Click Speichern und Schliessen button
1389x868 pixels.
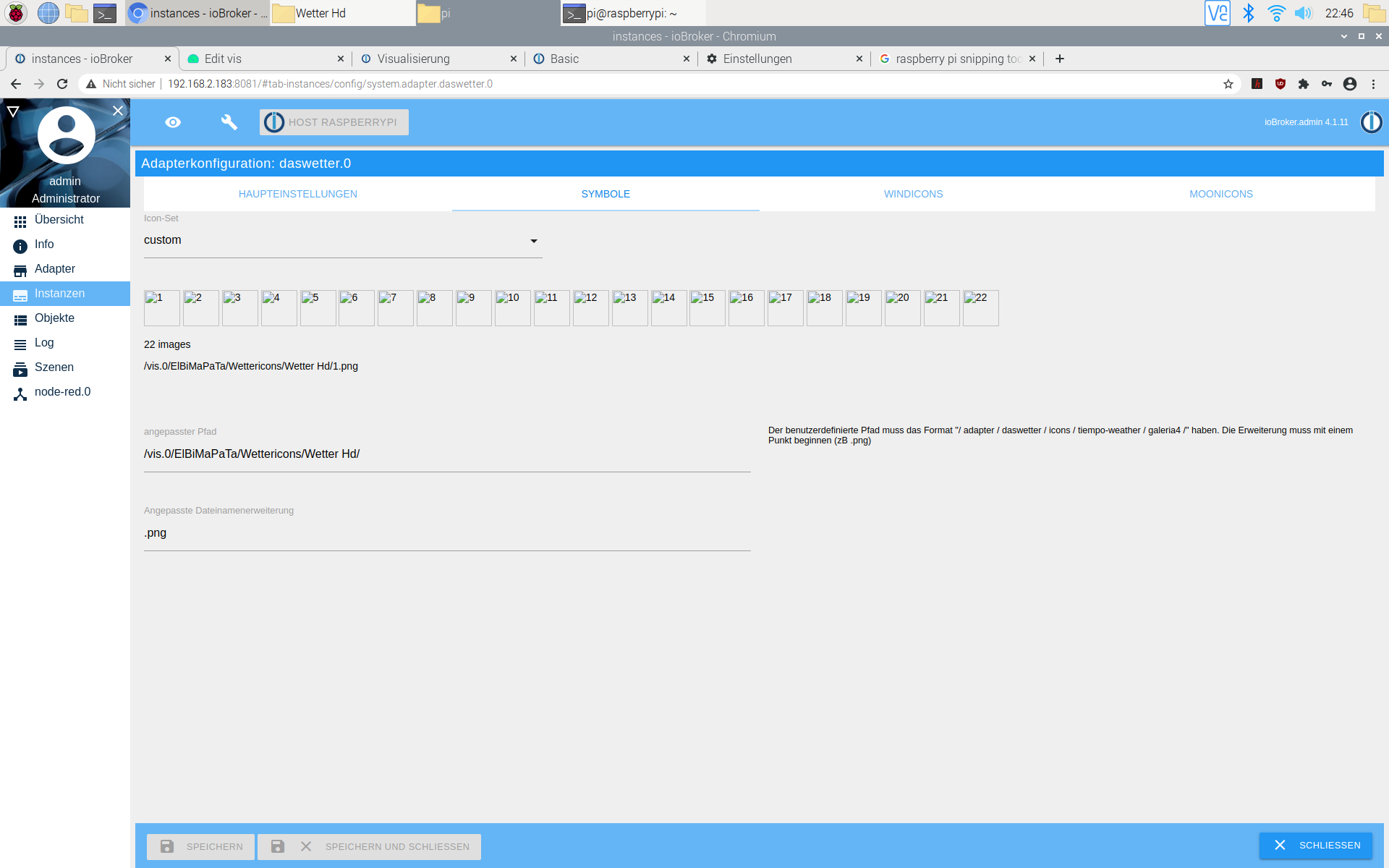[370, 846]
